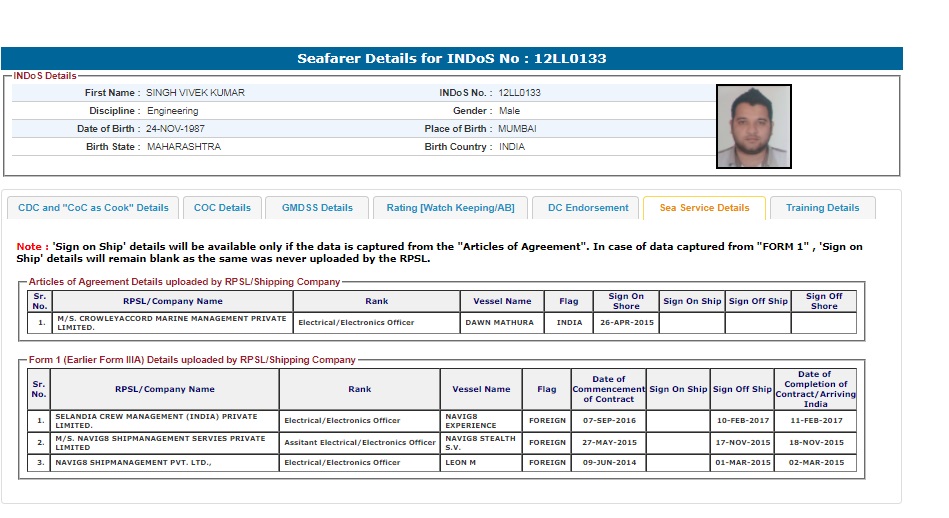This screenshot has height=518, width=949.
Task: Select the Sea Service Details tab
Action: pos(704,208)
